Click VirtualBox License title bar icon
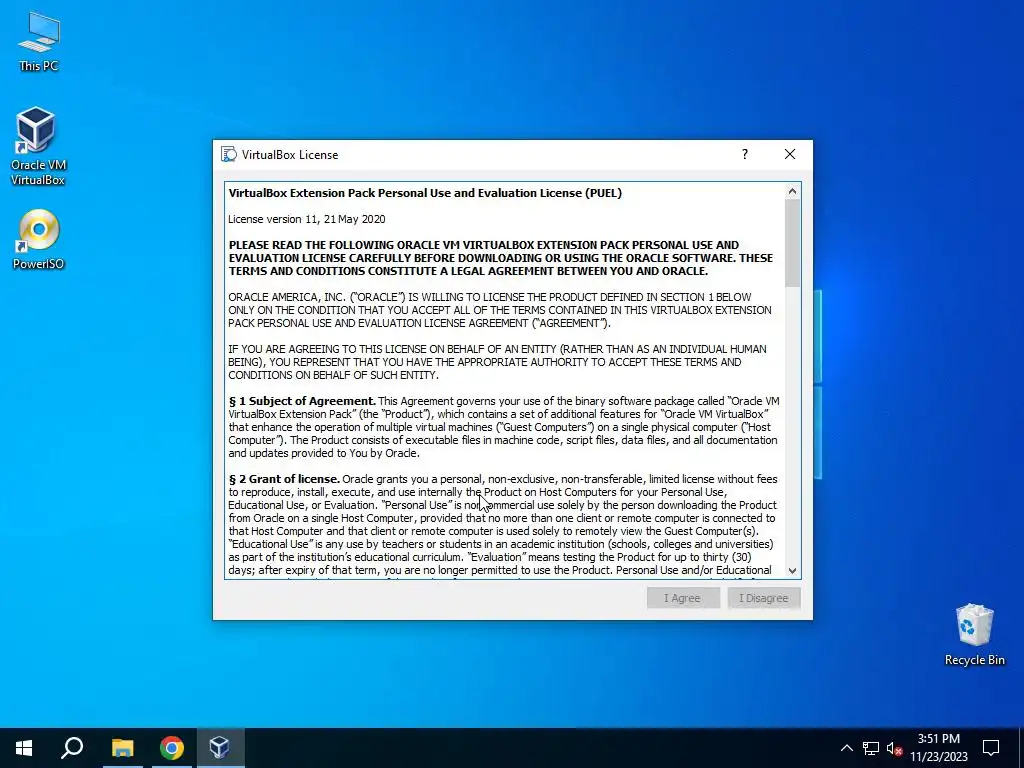 [229, 154]
